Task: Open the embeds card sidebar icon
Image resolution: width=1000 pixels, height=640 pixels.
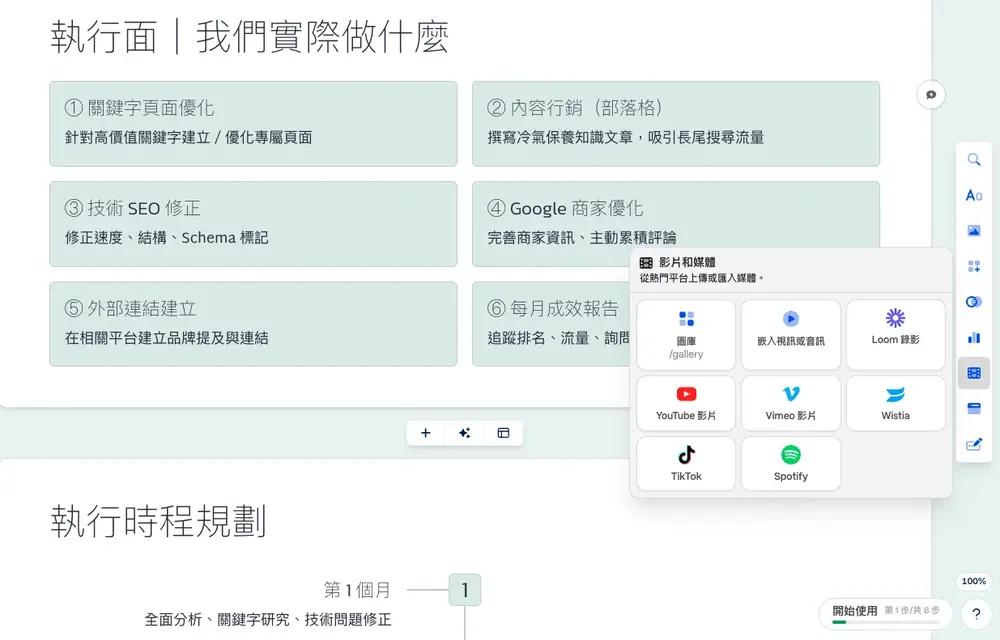Action: (973, 409)
